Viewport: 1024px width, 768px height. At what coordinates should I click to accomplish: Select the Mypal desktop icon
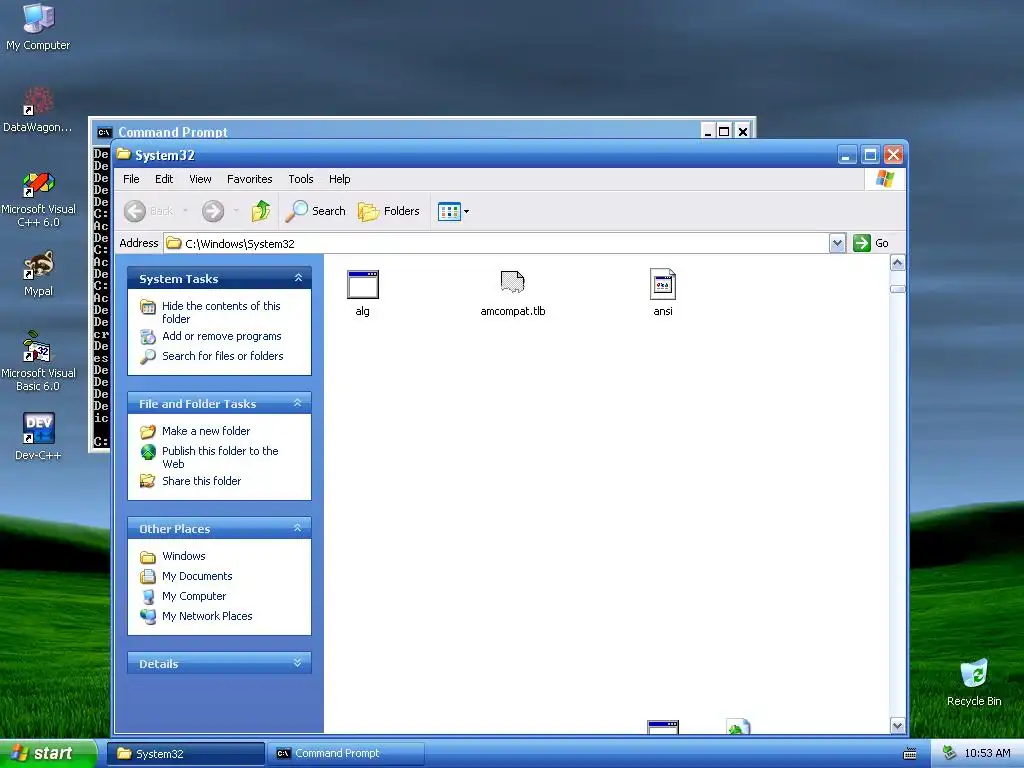38,274
